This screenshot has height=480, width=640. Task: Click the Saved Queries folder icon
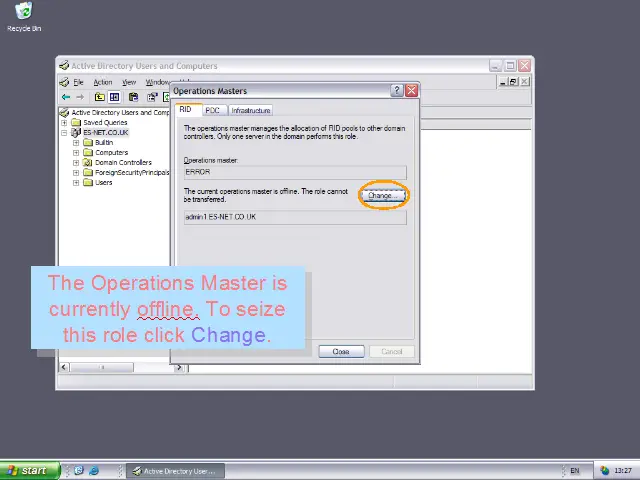click(76, 122)
